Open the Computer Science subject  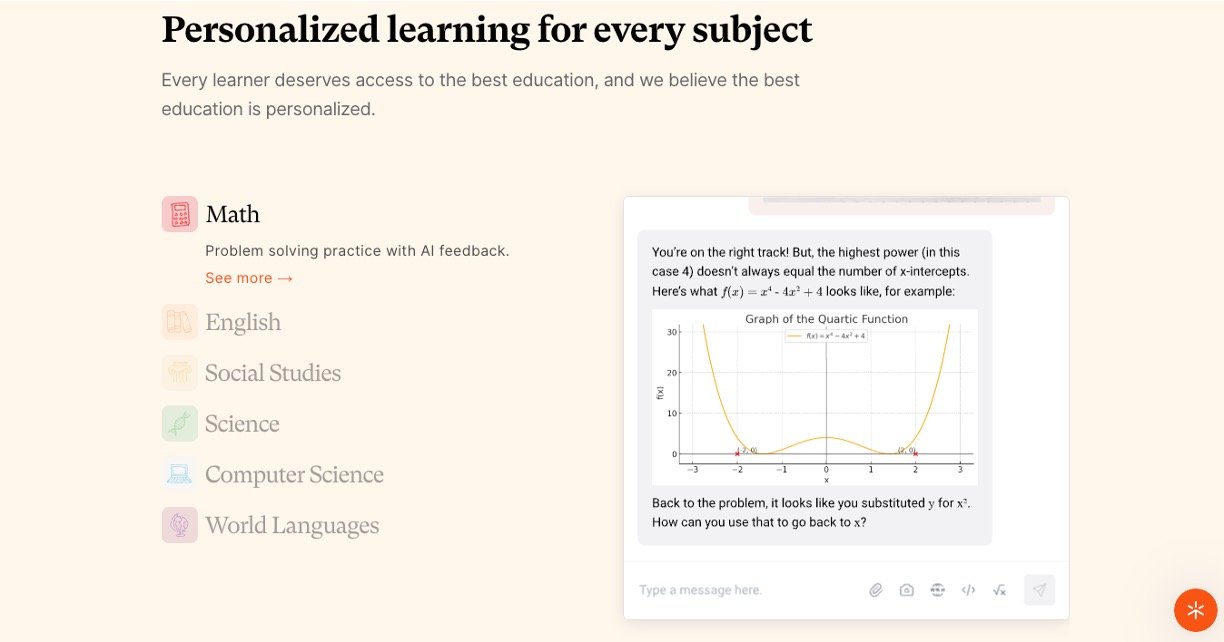tap(294, 474)
